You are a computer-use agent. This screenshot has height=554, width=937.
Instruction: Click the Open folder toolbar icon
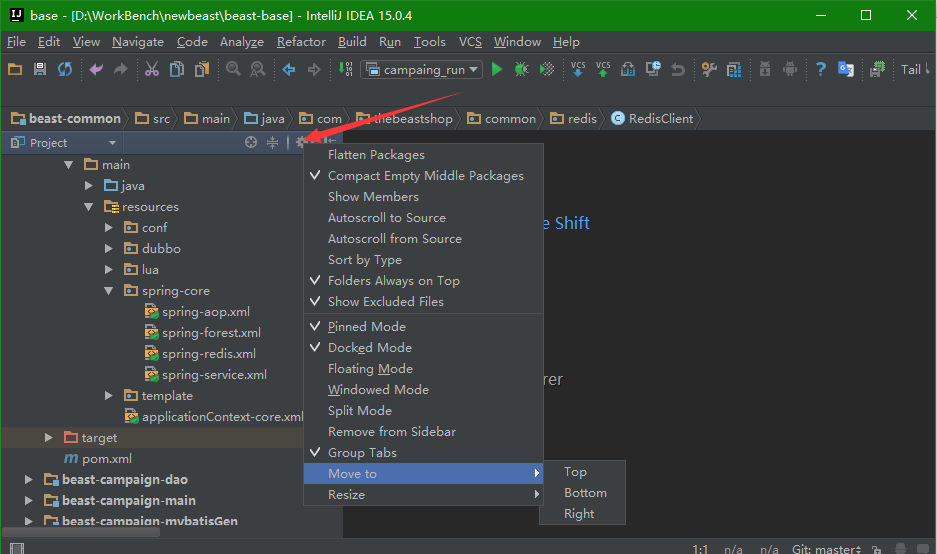(15, 69)
